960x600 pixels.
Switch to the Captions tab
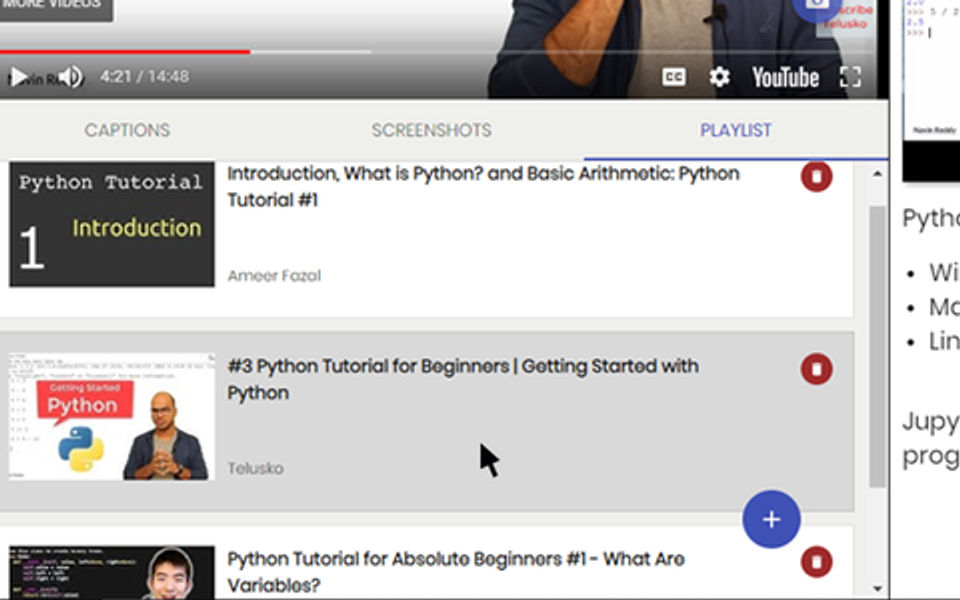tap(127, 130)
